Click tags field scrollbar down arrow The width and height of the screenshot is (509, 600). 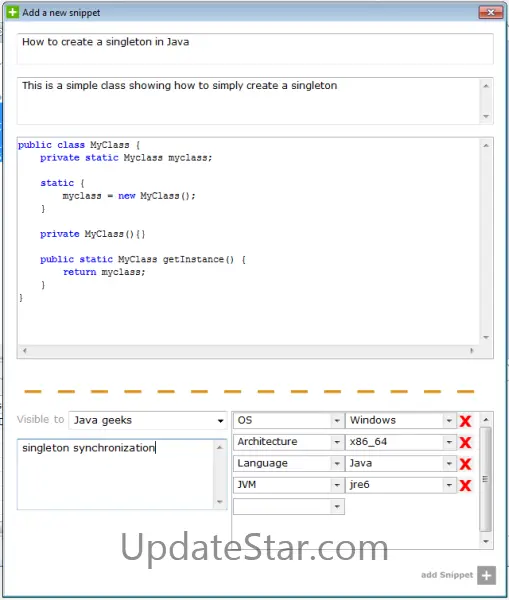pos(220,501)
